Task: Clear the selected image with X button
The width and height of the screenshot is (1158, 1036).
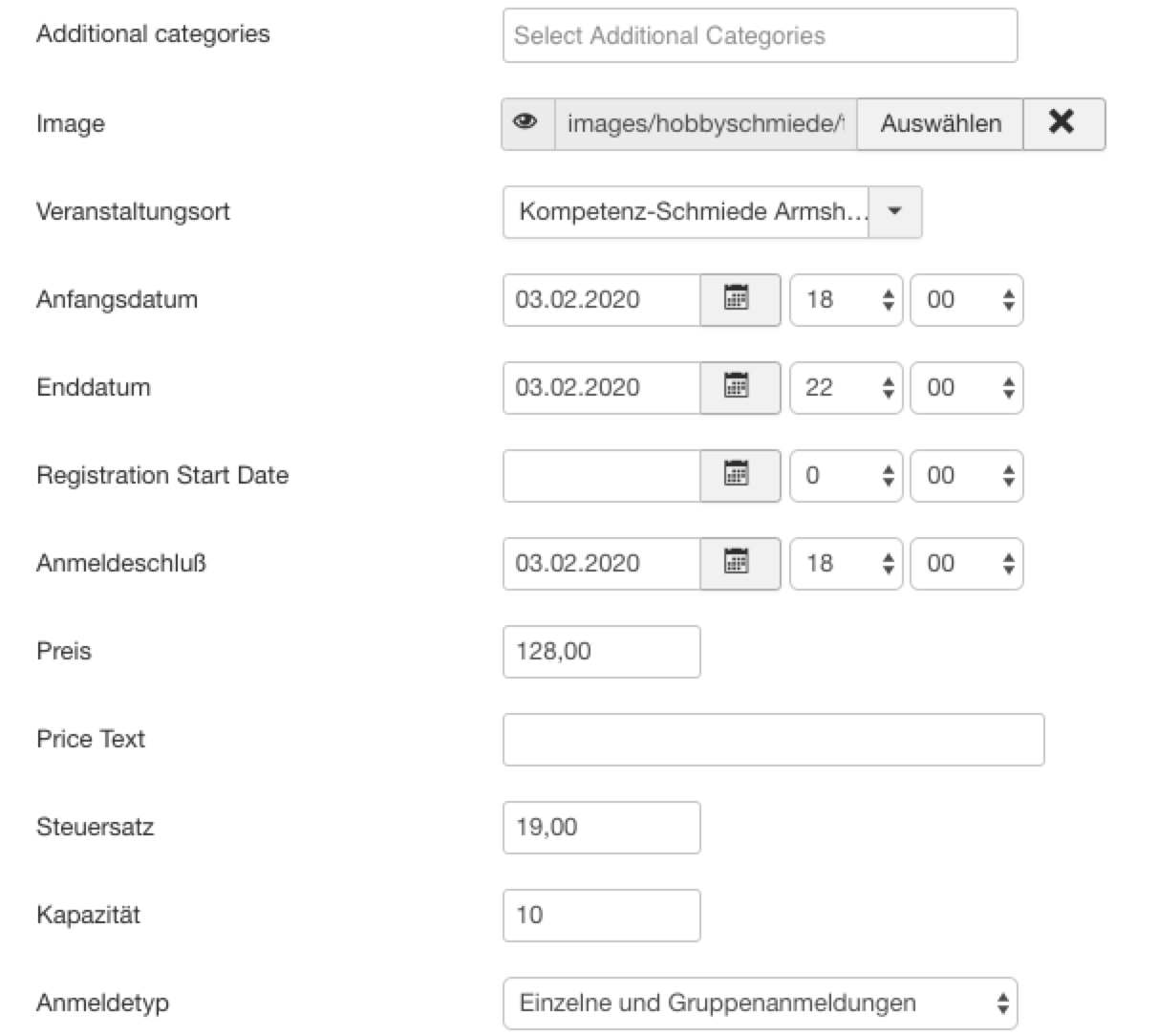Action: pos(1062,123)
